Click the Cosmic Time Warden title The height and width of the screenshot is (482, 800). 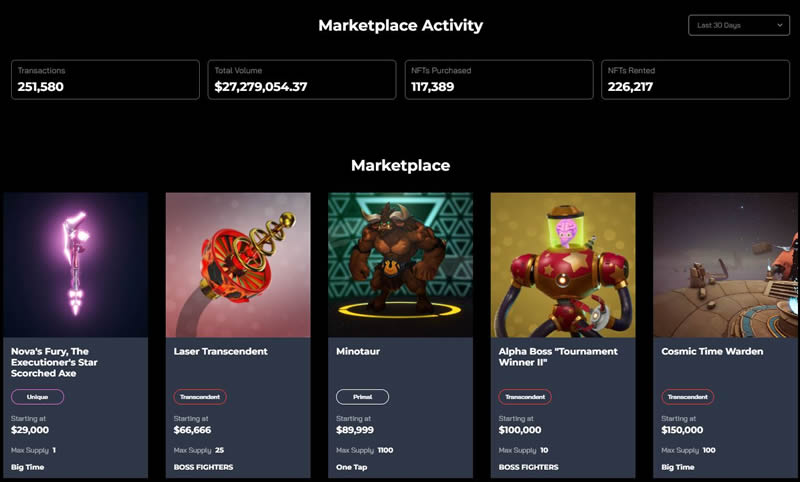(712, 352)
